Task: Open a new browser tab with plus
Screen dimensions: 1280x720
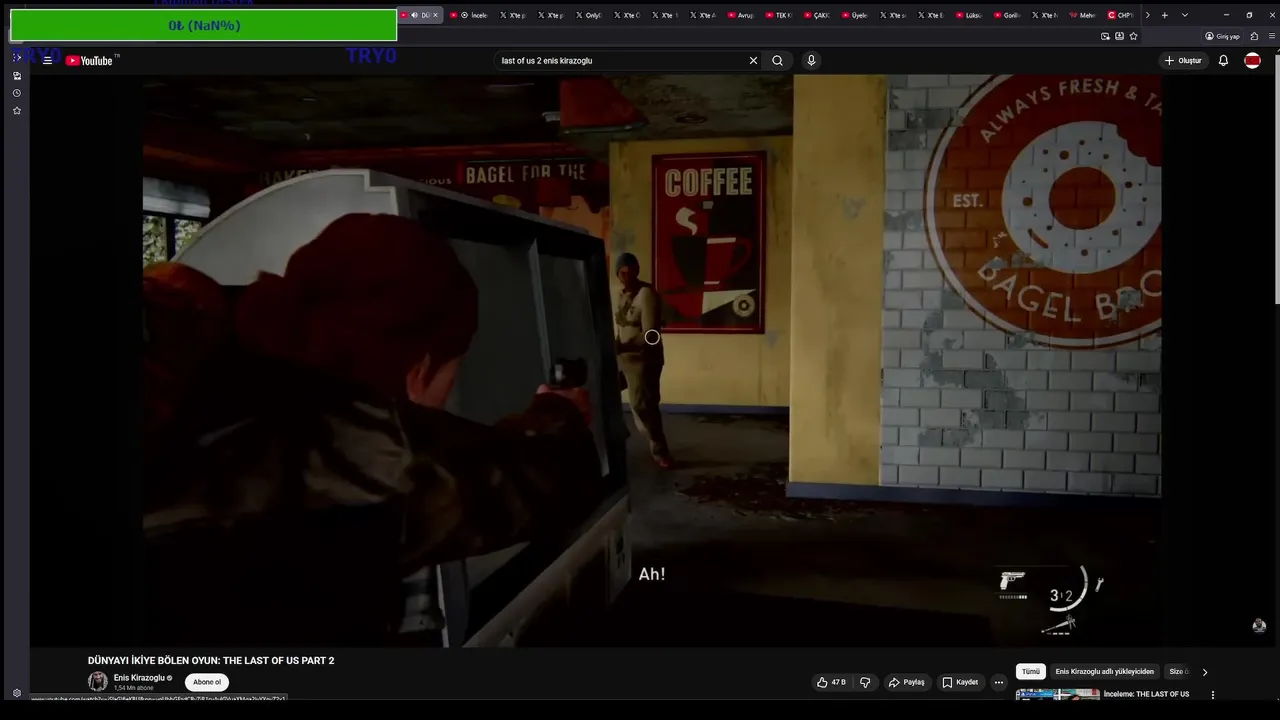Action: tap(1164, 15)
